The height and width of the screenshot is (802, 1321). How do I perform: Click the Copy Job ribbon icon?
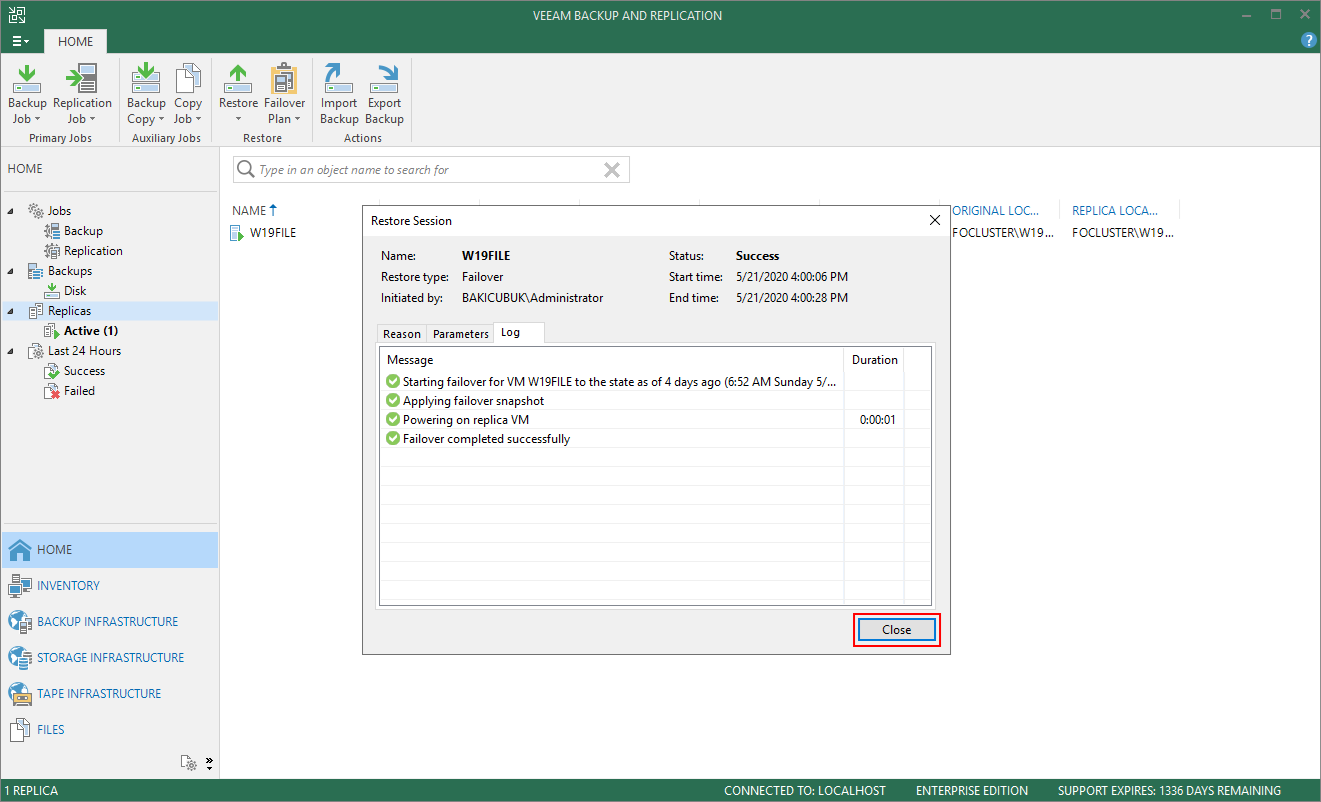(188, 94)
